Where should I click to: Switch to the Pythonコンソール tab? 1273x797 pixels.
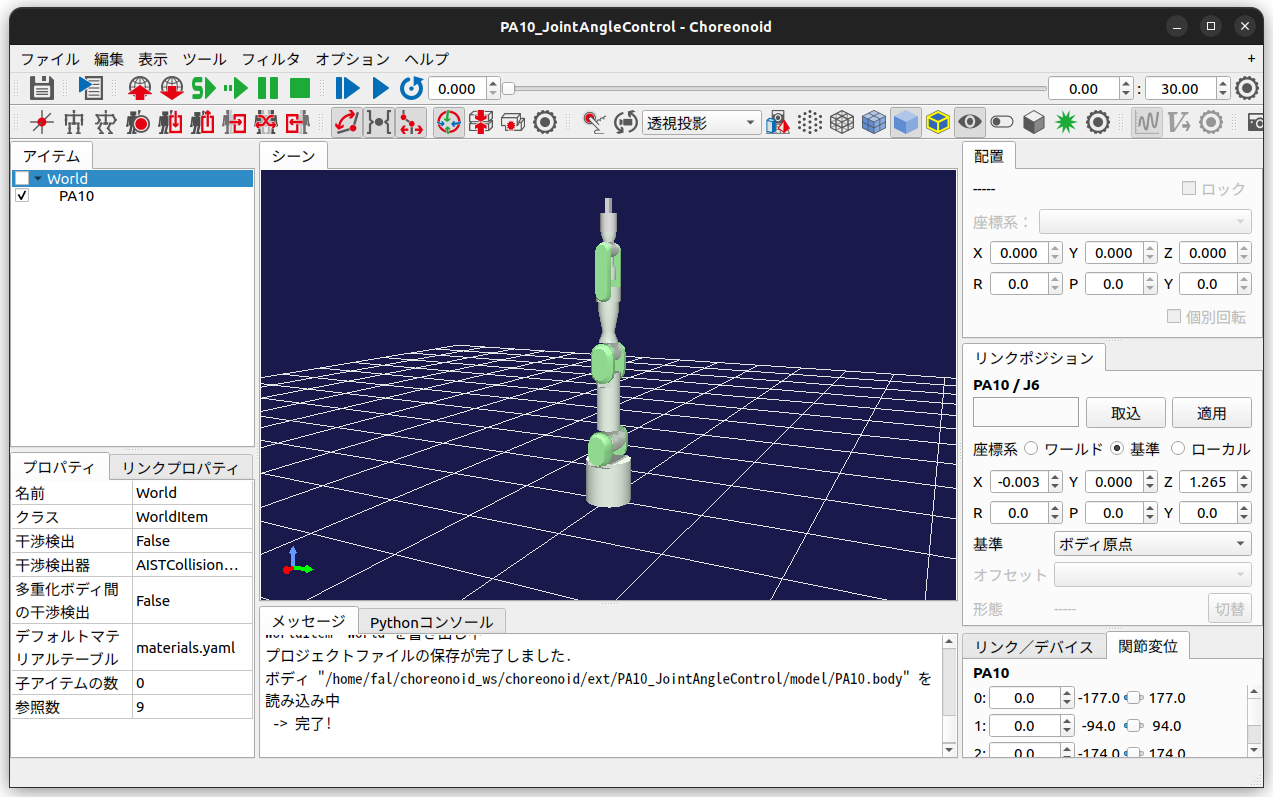pos(431,622)
